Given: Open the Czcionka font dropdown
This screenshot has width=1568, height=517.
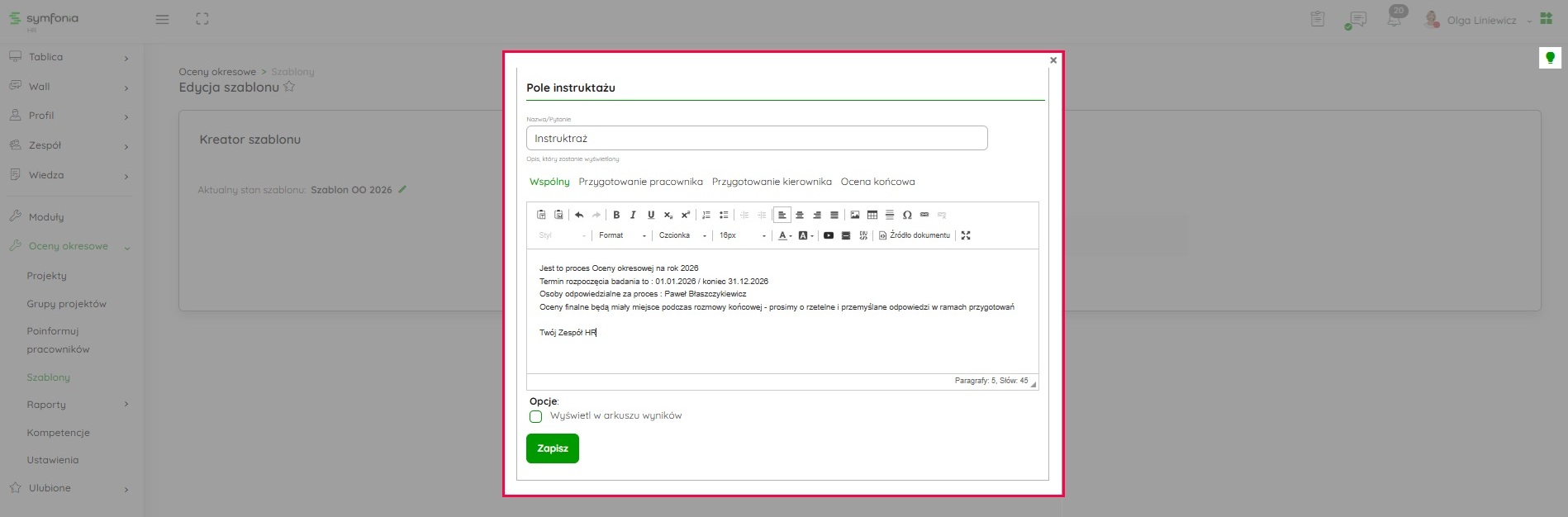Looking at the screenshot, I should pos(682,235).
